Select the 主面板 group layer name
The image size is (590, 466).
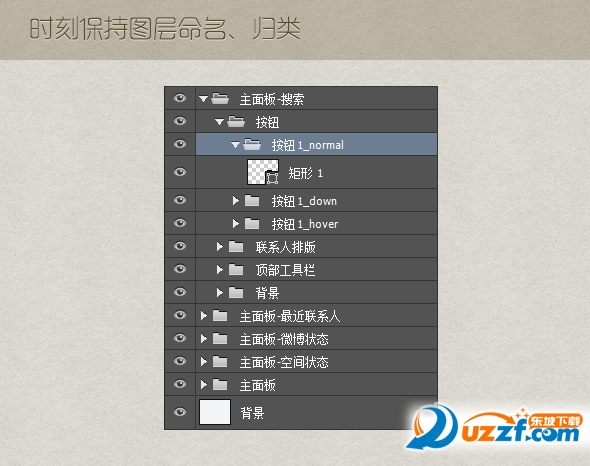click(258, 385)
